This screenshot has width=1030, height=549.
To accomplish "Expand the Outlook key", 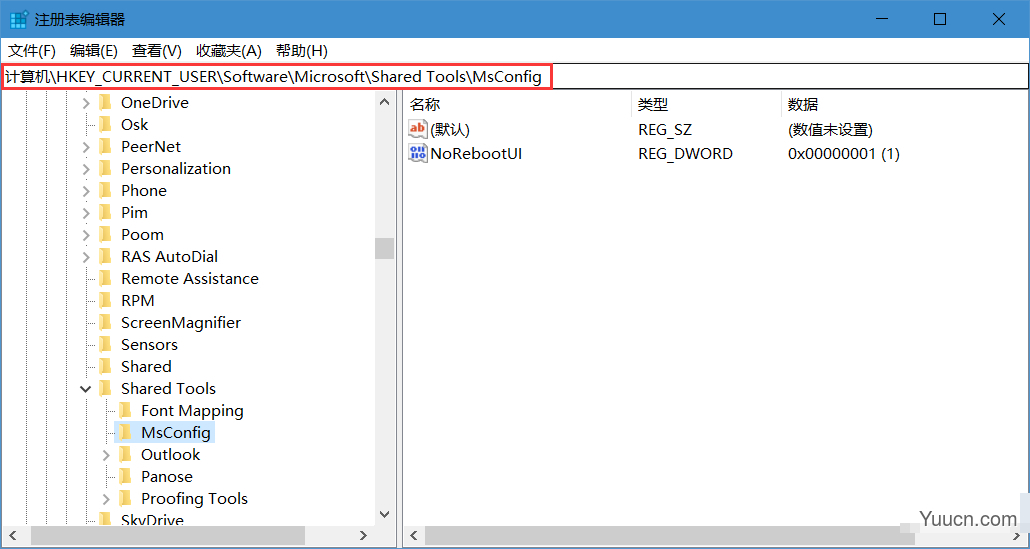I will point(106,454).
